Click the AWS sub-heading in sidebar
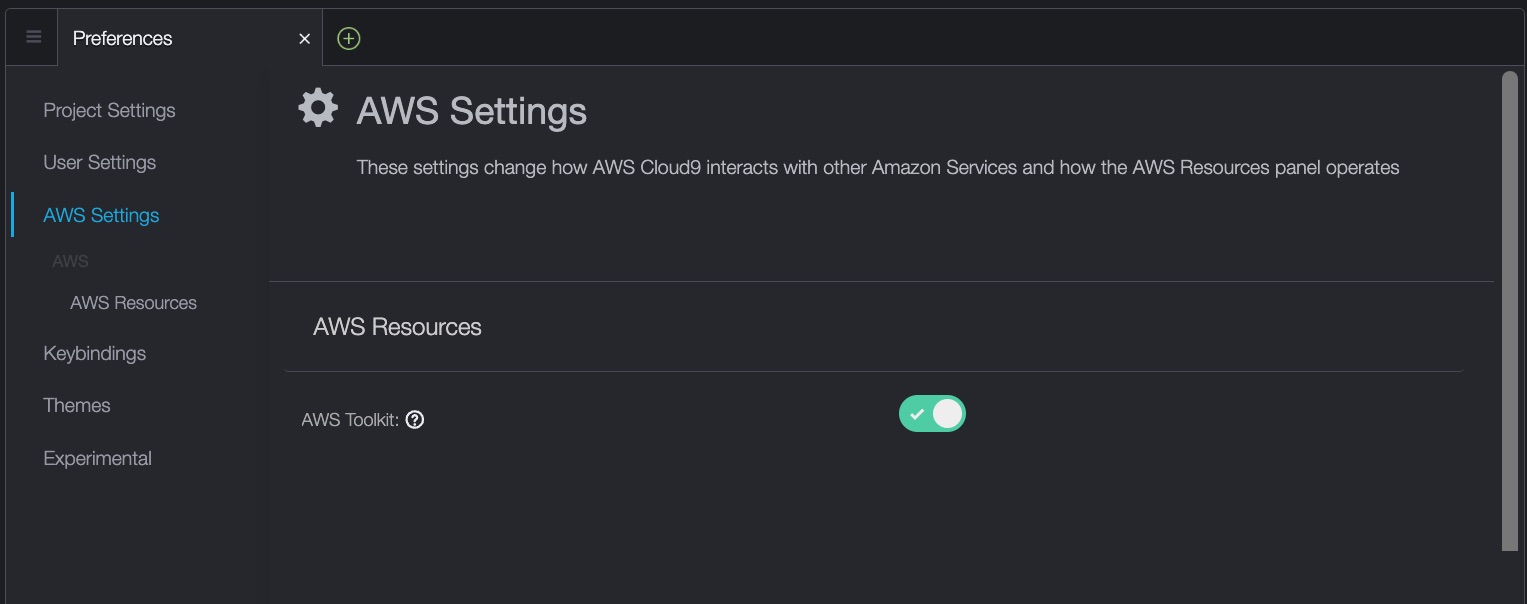 [70, 261]
